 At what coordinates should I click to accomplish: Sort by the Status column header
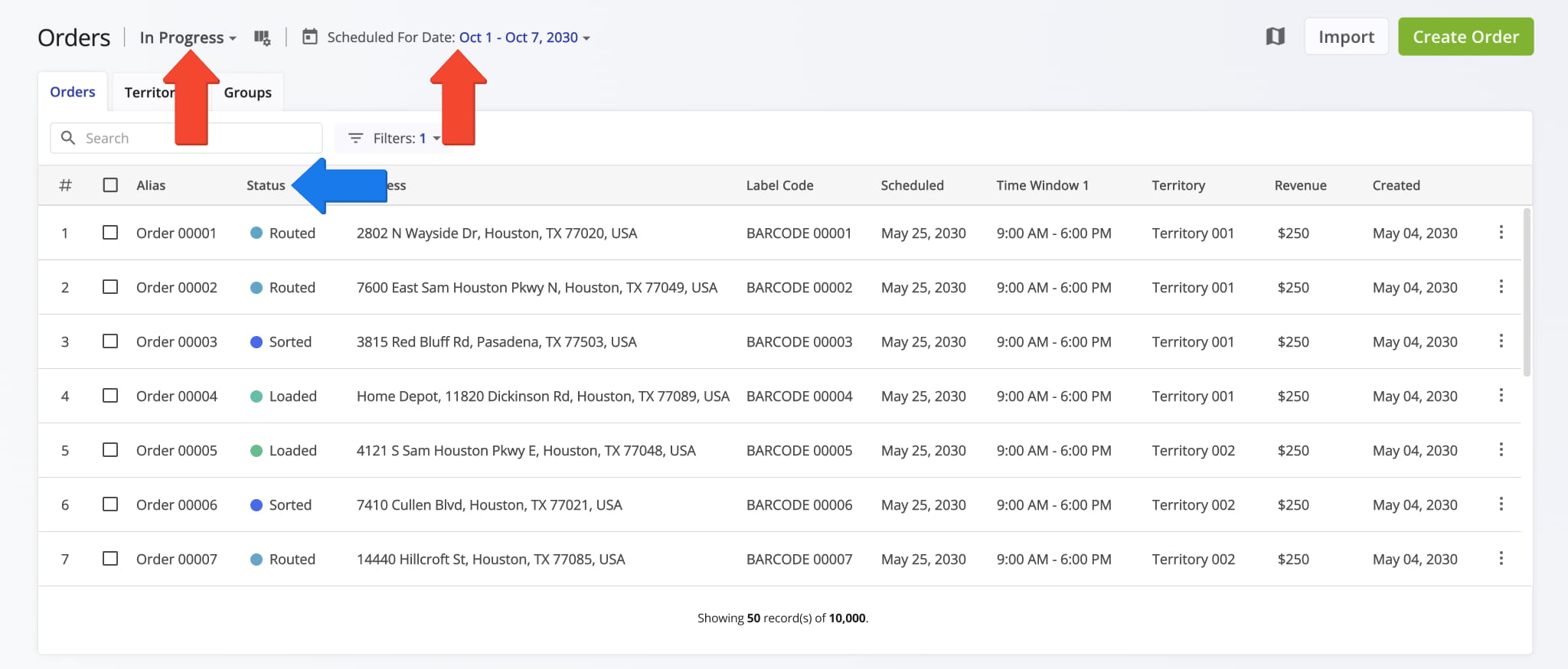266,185
